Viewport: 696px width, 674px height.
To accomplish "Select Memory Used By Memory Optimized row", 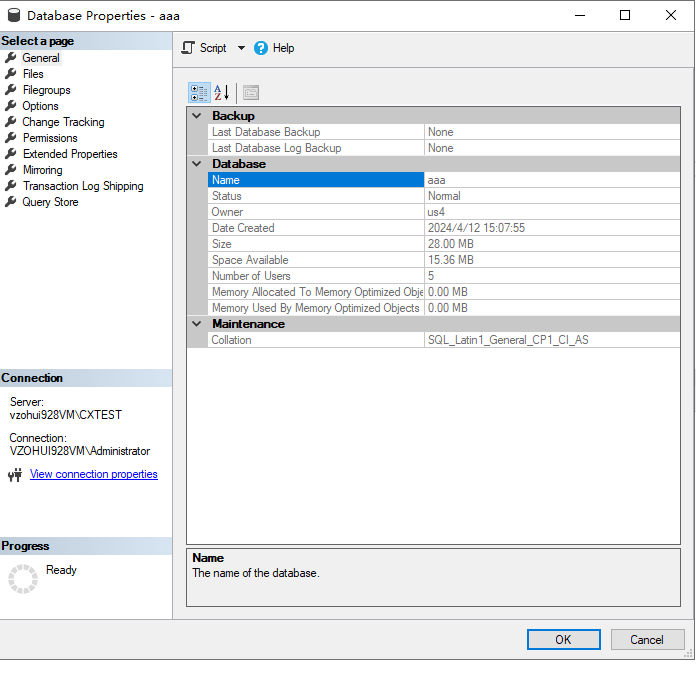I will pos(444,308).
